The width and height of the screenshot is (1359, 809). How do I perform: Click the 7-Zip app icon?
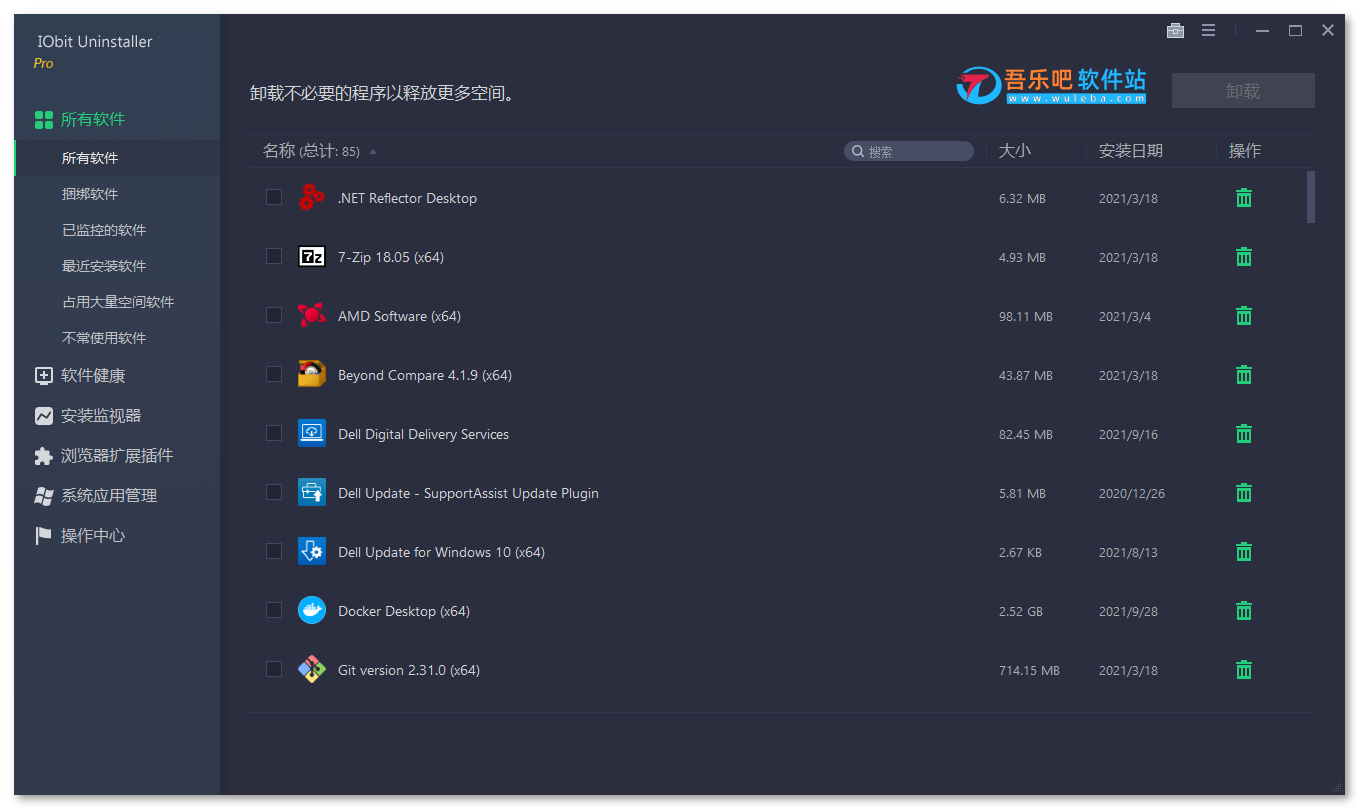pos(312,256)
